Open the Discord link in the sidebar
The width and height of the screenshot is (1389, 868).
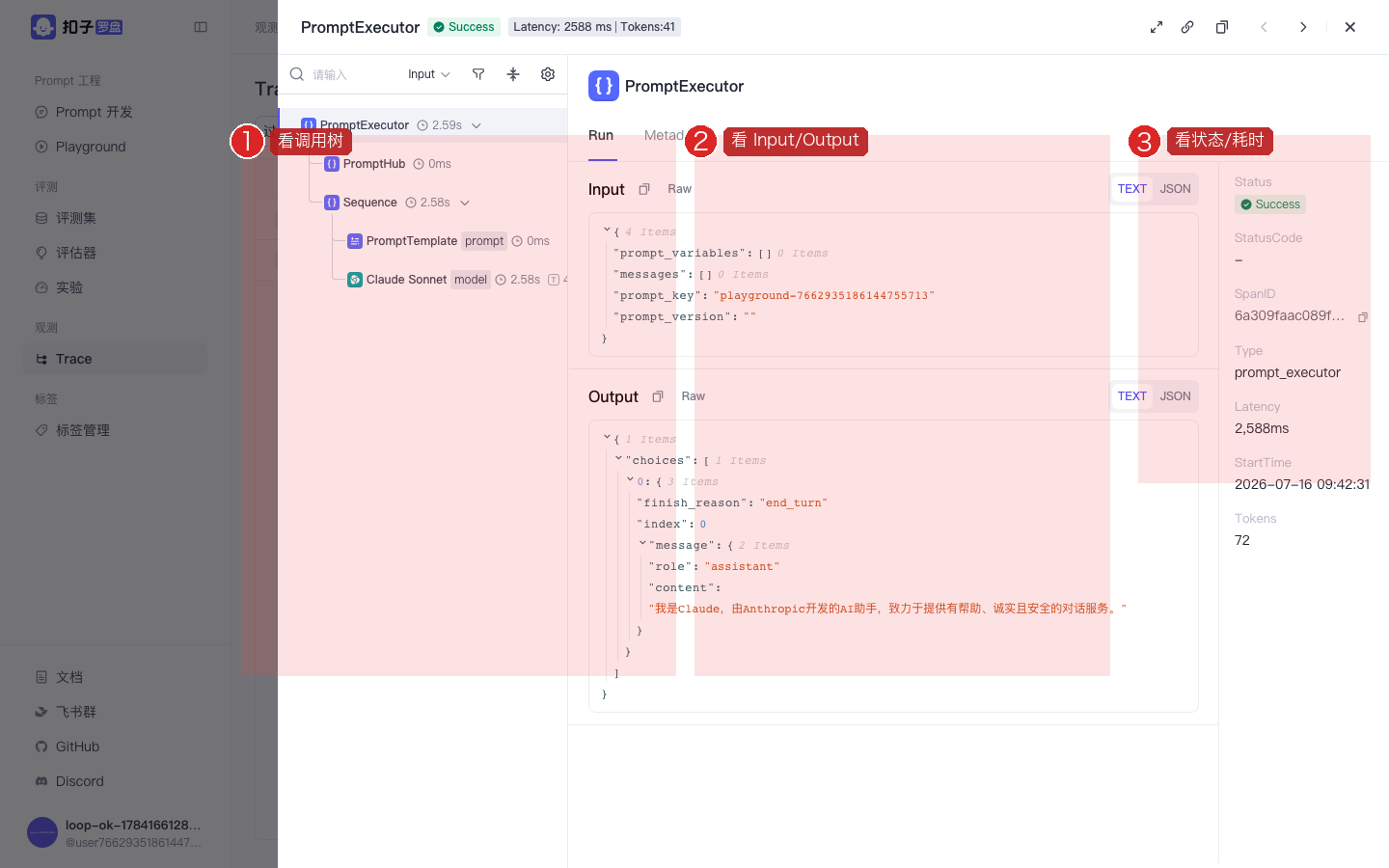(x=116, y=781)
